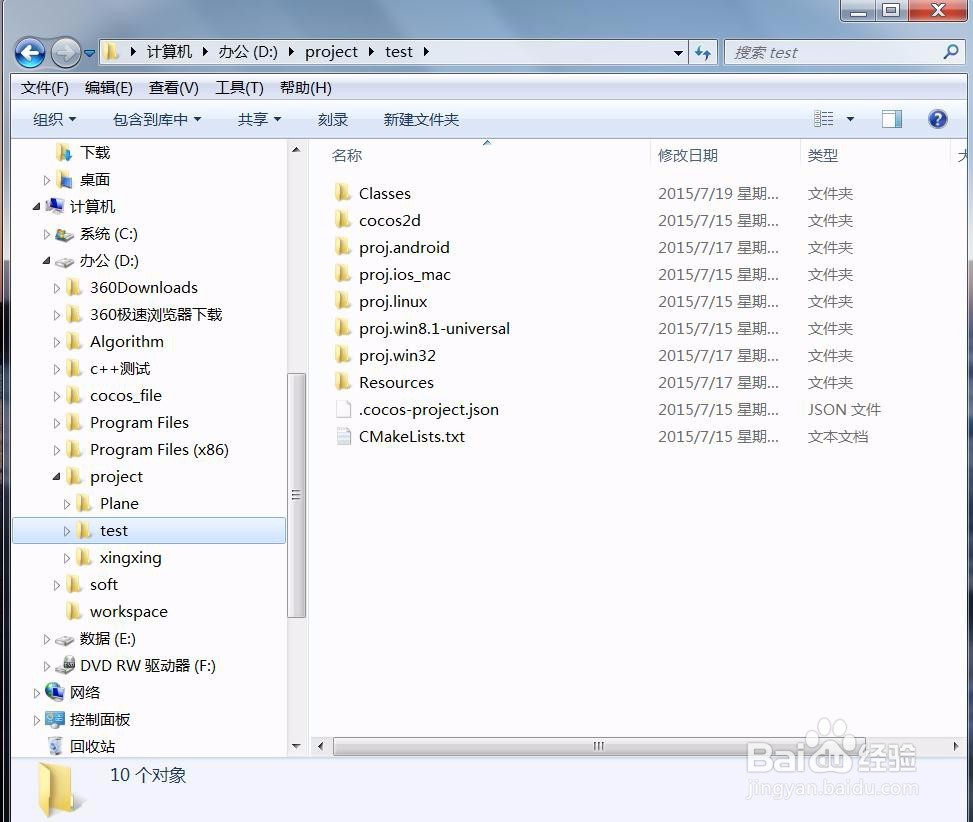
Task: Go back with the Back arrow button
Action: (30, 53)
